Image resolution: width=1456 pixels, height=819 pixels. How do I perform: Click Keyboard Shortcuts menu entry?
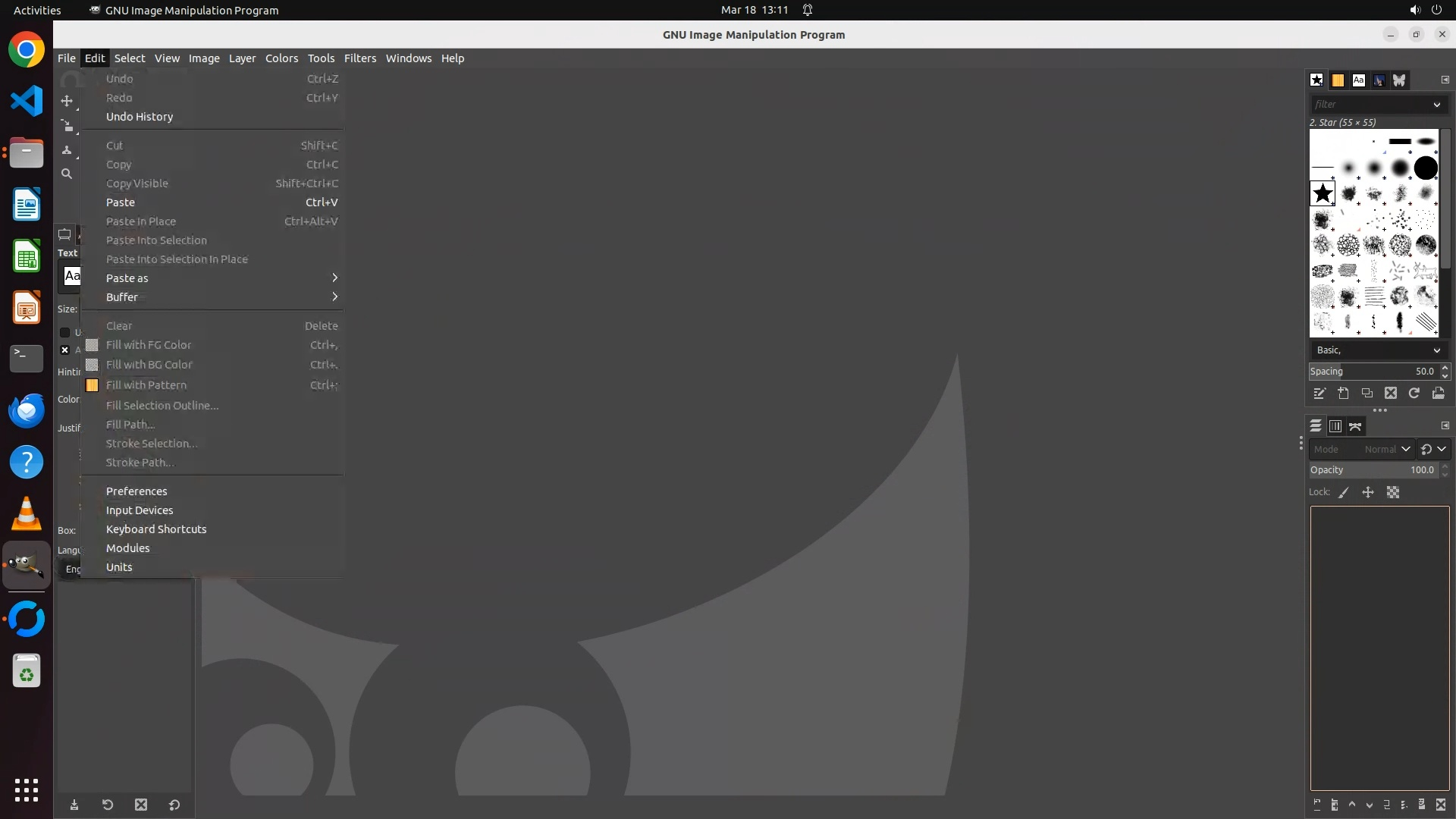coord(156,529)
